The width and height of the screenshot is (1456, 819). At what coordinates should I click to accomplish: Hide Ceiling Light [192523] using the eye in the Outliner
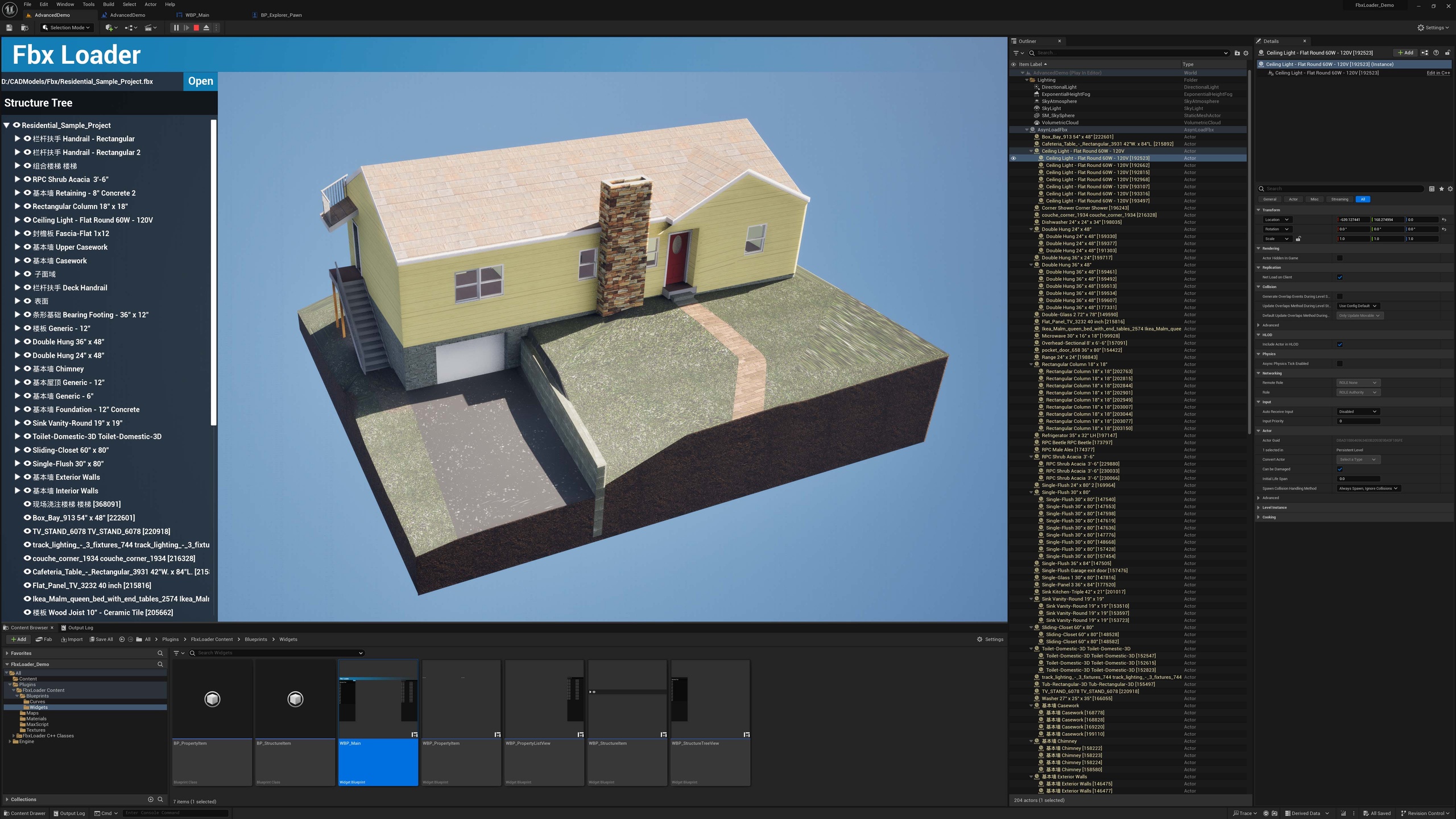click(1014, 158)
